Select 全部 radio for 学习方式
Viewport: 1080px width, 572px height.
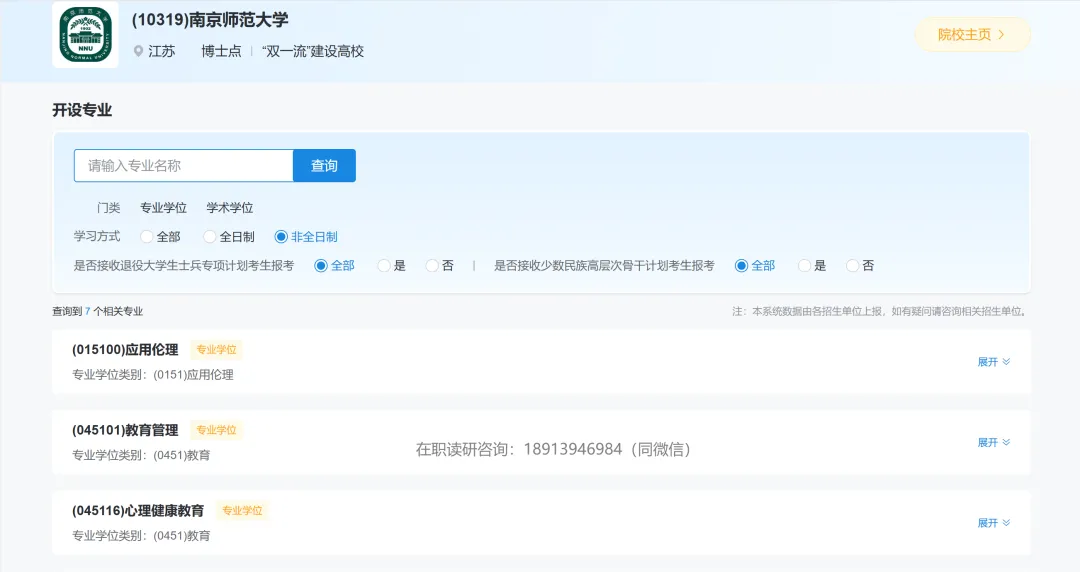146,237
